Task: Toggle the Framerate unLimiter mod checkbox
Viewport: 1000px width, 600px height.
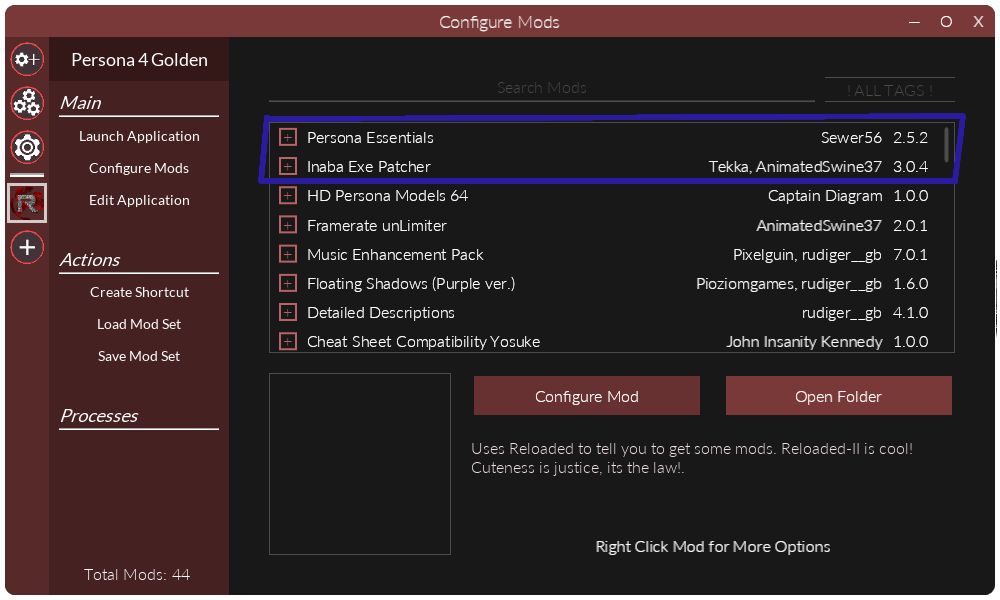Action: [x=288, y=225]
